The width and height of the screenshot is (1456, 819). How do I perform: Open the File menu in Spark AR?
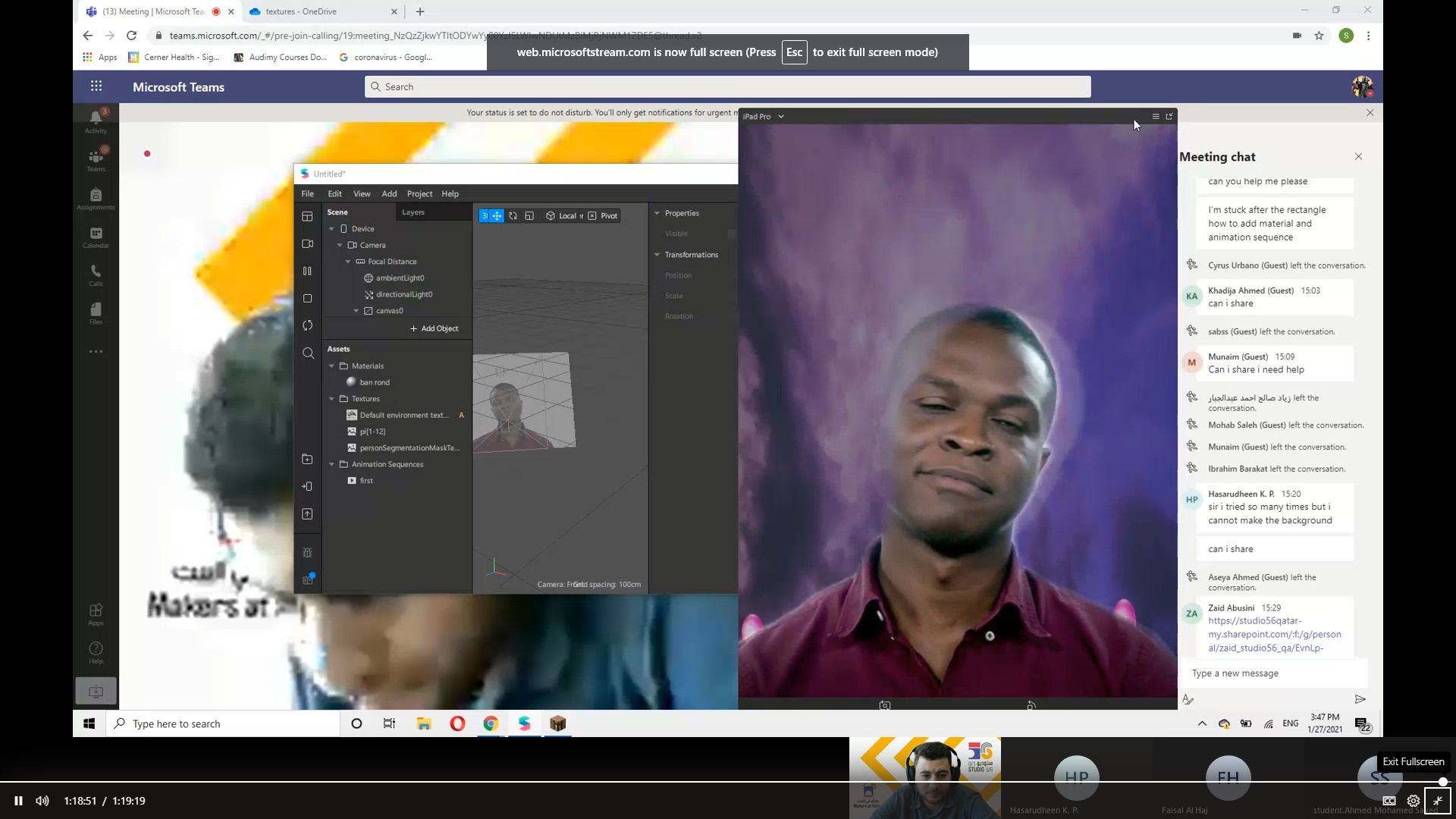tap(307, 194)
